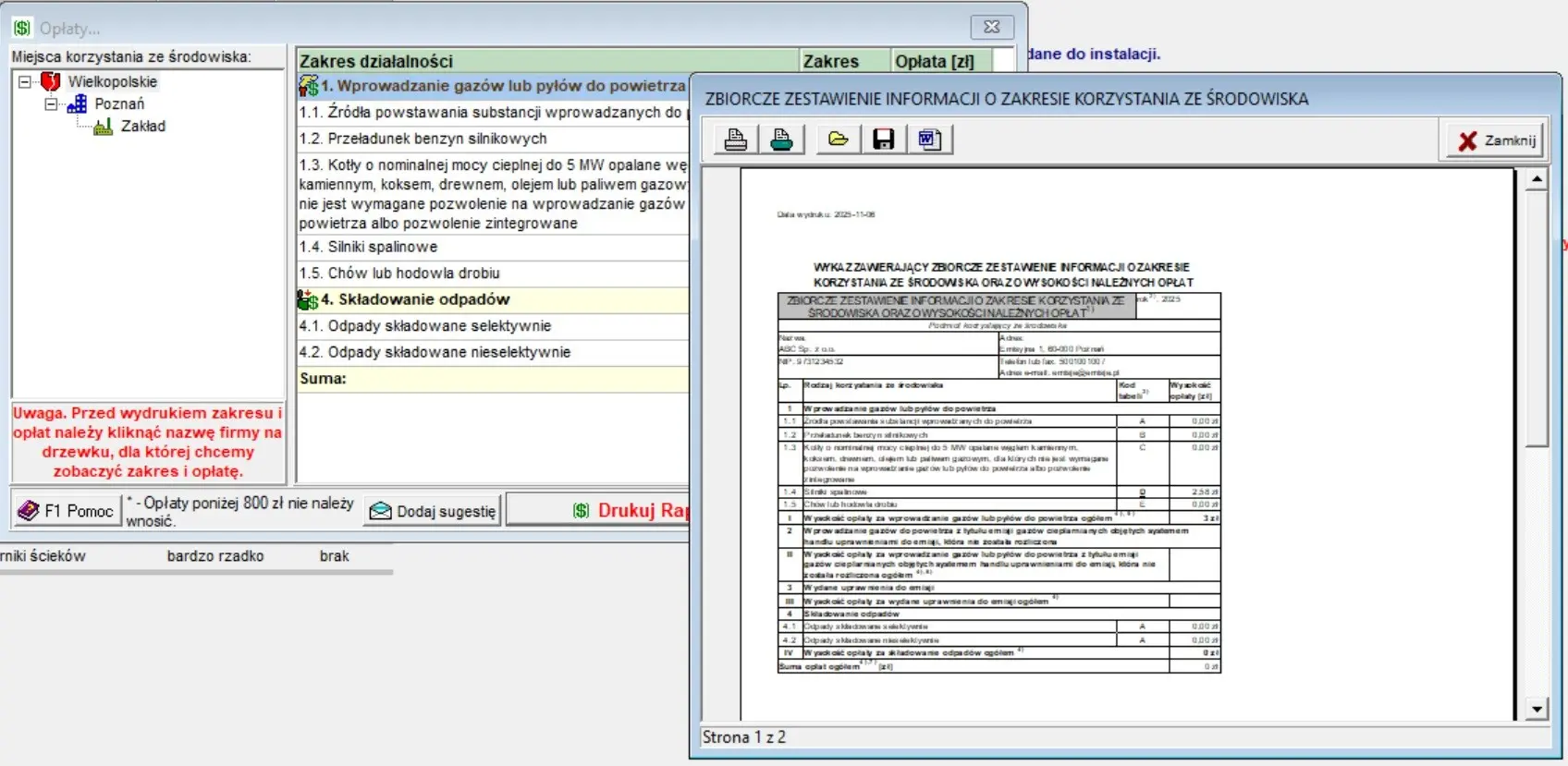
Task: Select the Zakład item in the tree
Action: [143, 127]
